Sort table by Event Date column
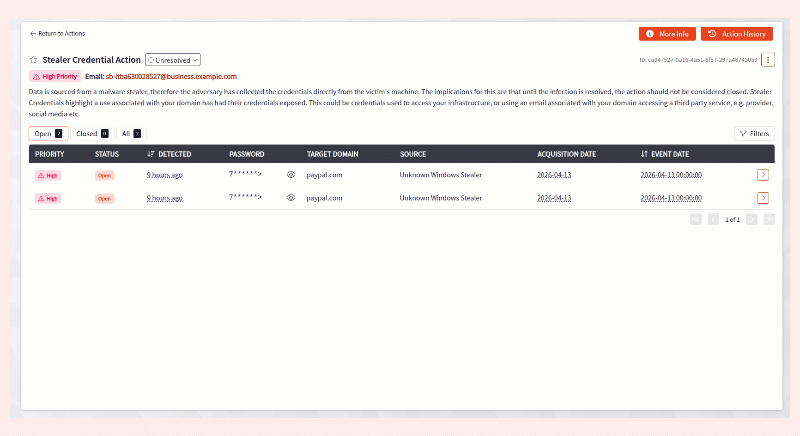The image size is (800, 436). click(x=664, y=154)
